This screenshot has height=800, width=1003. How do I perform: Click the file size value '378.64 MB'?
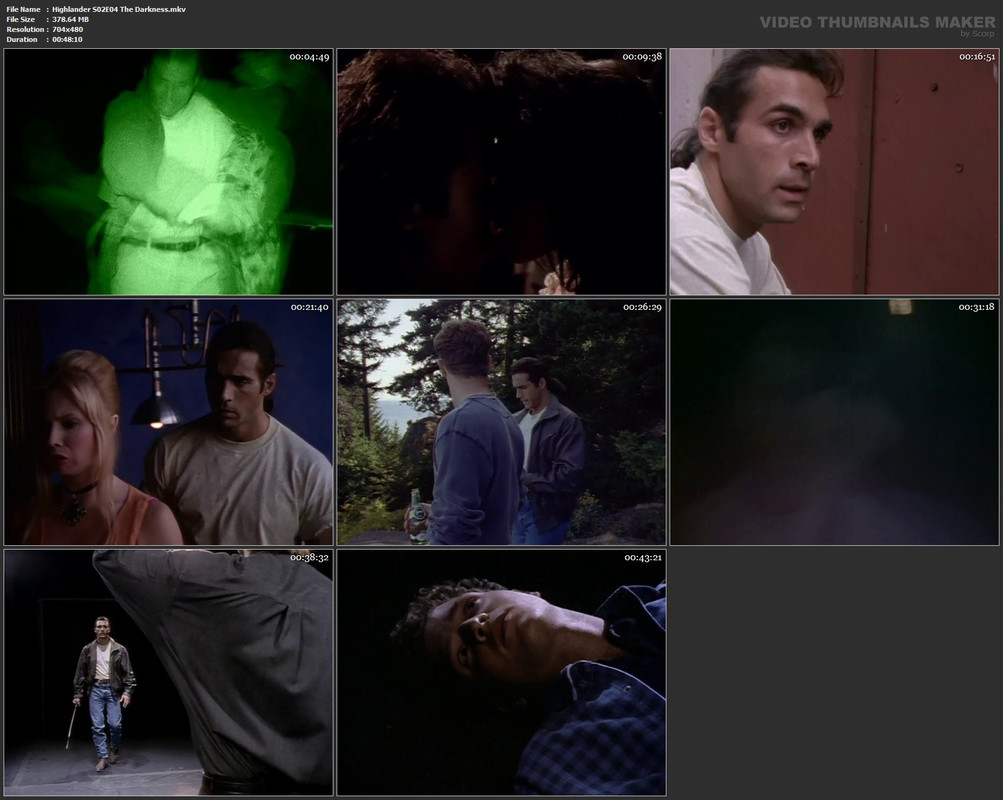[70, 20]
